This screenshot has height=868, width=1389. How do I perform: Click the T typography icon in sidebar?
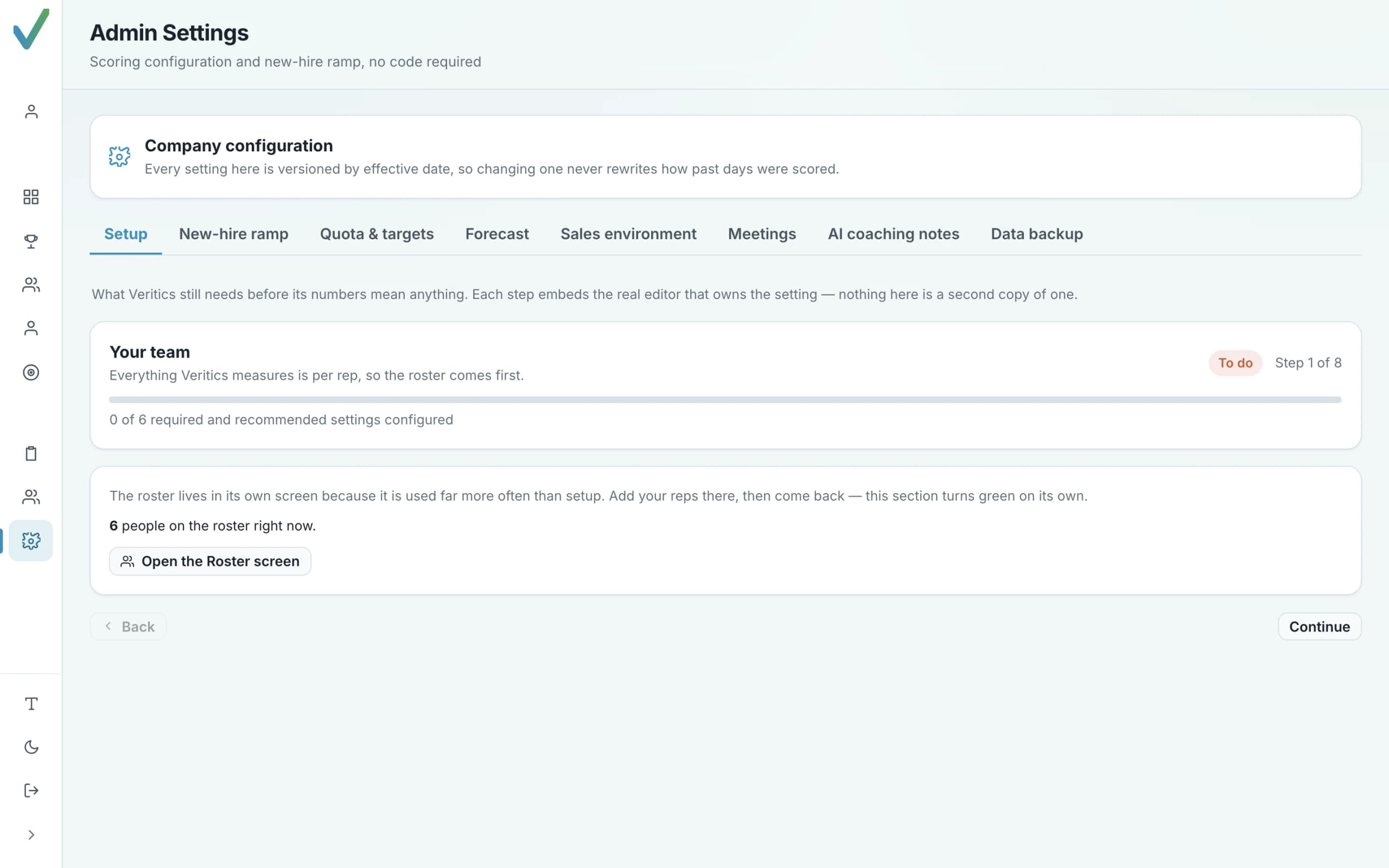[x=31, y=704]
